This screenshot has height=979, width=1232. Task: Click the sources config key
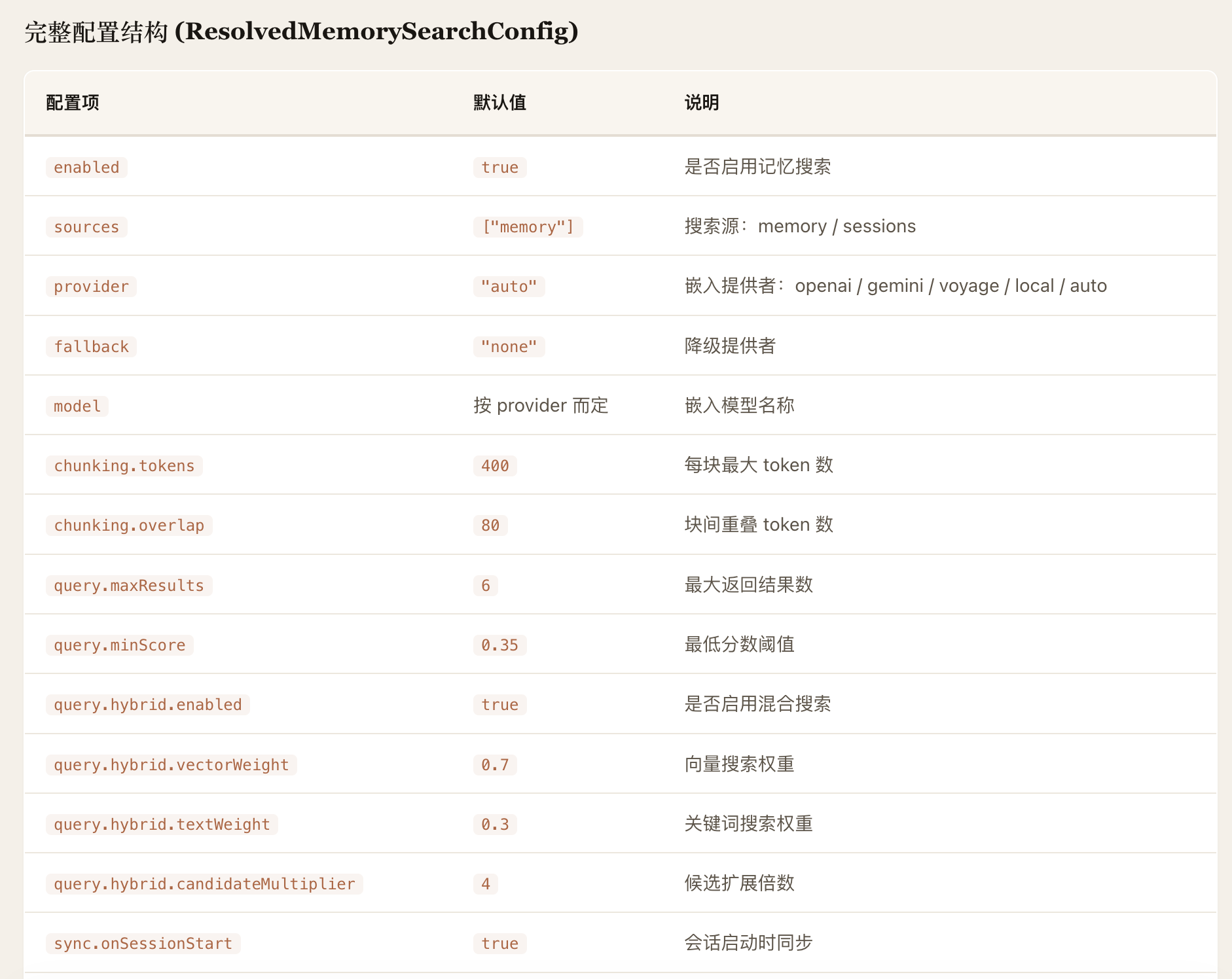(x=86, y=227)
